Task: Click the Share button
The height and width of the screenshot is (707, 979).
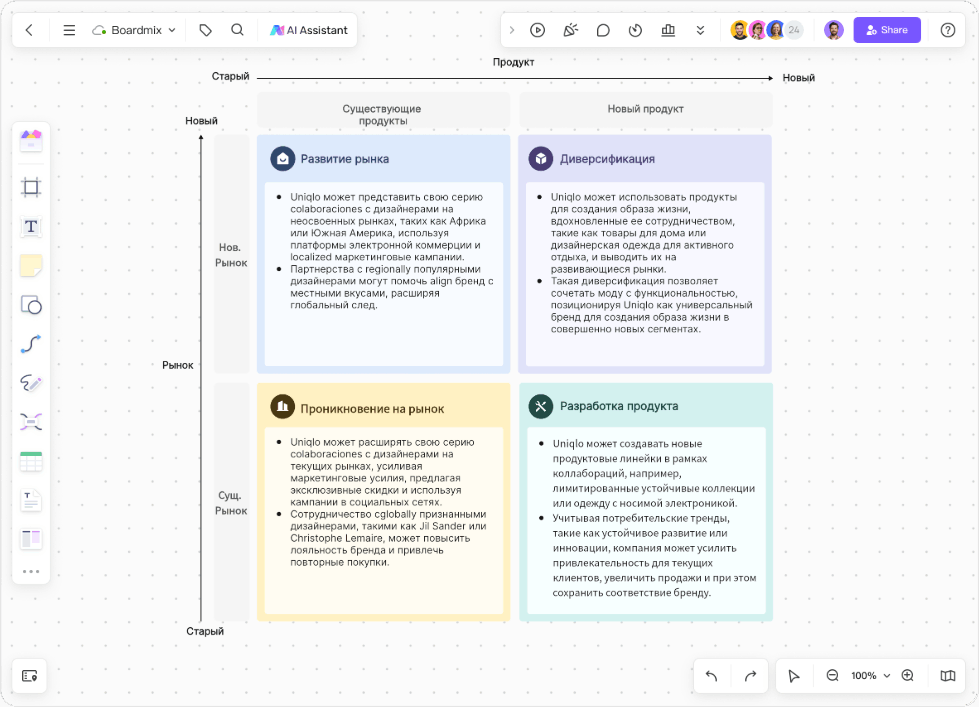Action: pyautogui.click(x=887, y=30)
